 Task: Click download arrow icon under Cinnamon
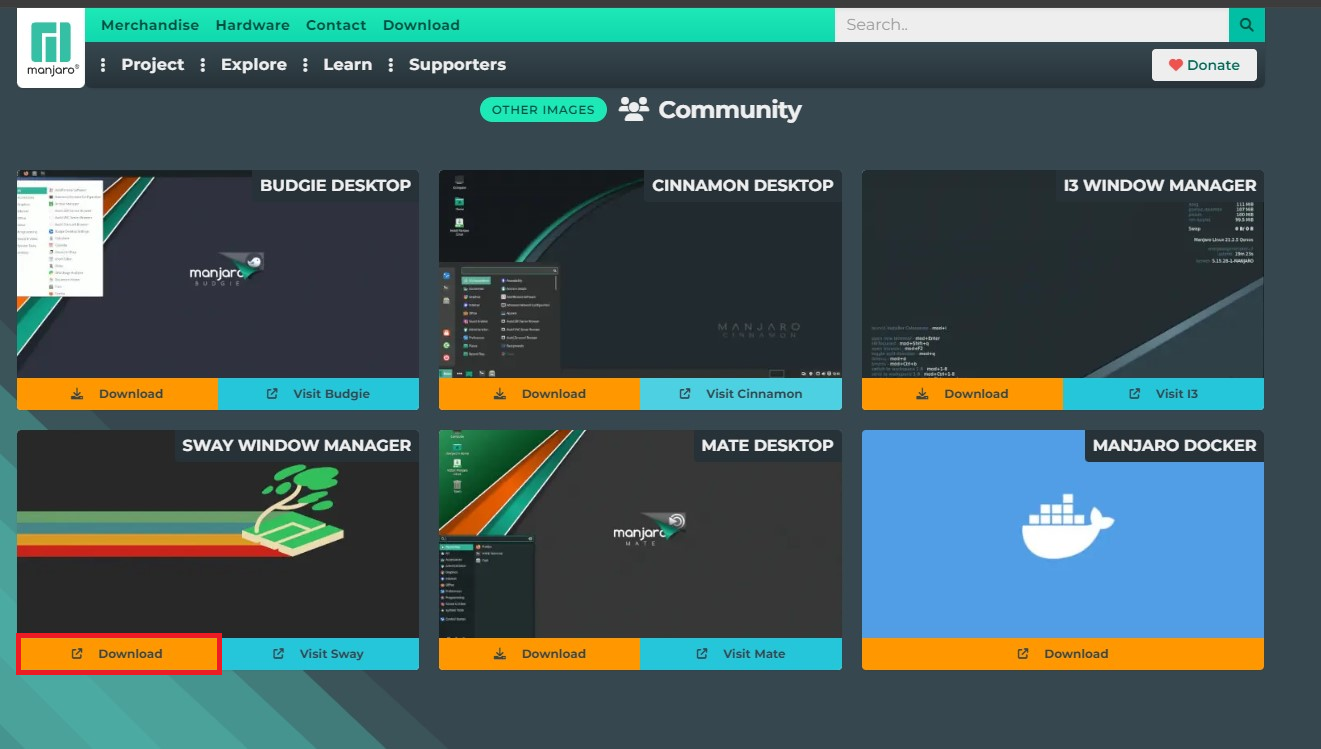(x=500, y=394)
